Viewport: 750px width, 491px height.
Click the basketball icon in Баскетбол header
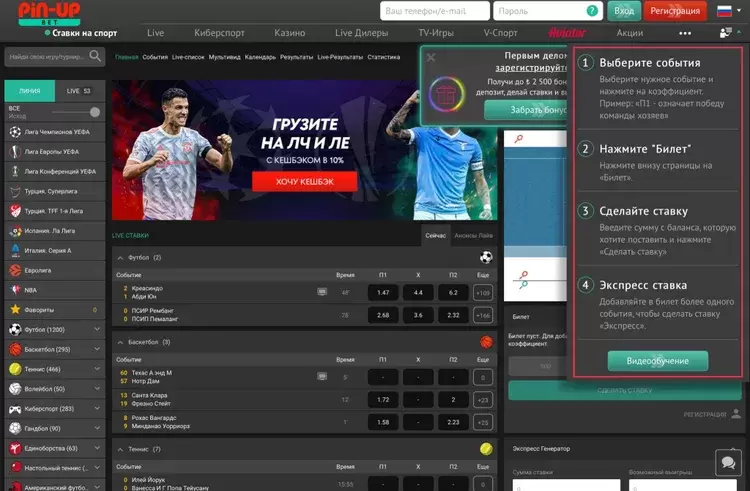point(486,342)
